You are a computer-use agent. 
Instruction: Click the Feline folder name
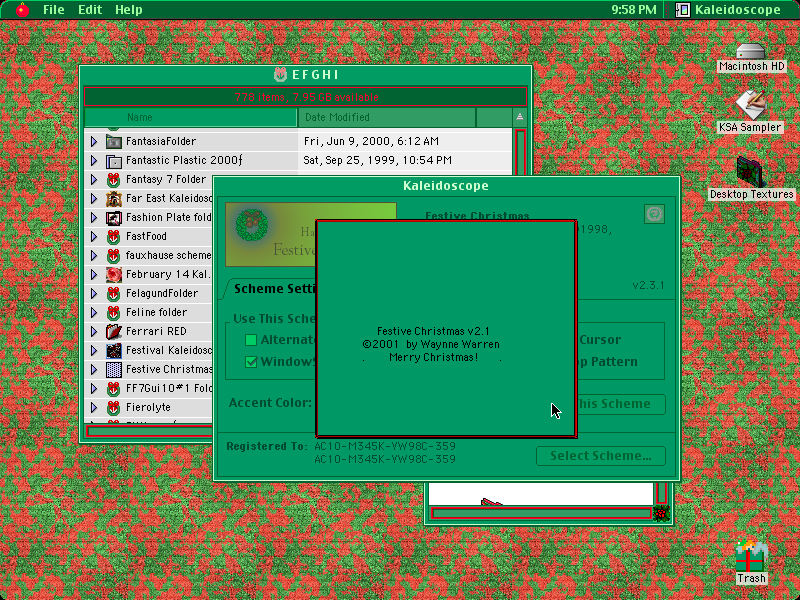(x=156, y=312)
